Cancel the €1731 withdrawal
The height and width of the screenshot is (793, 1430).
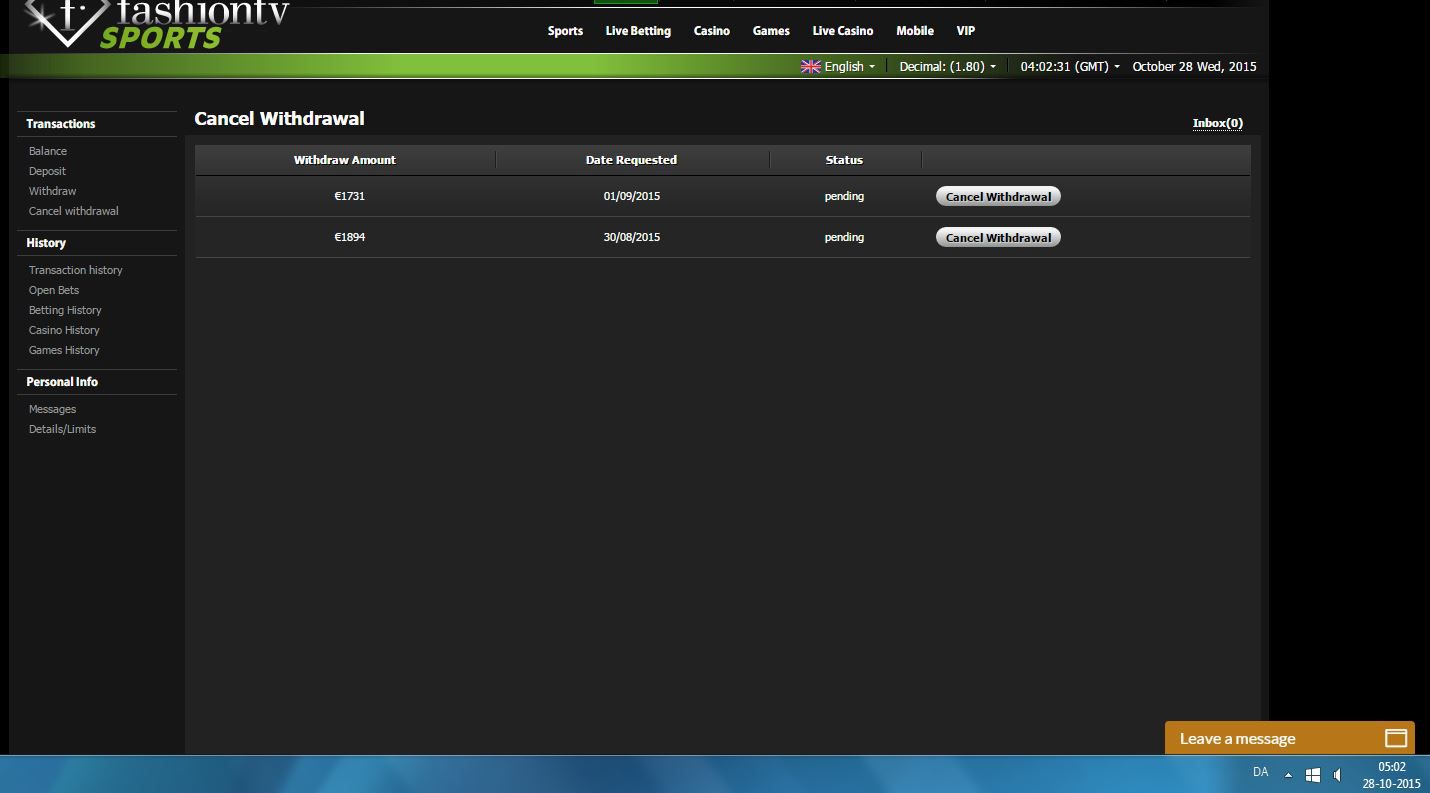click(998, 196)
